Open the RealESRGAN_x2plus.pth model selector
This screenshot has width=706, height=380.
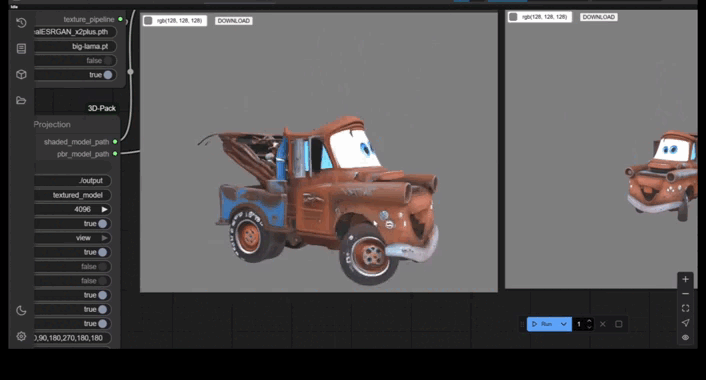75,32
